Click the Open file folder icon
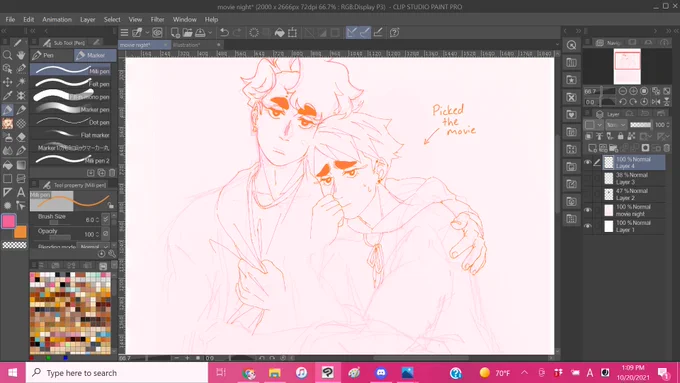 187,33
